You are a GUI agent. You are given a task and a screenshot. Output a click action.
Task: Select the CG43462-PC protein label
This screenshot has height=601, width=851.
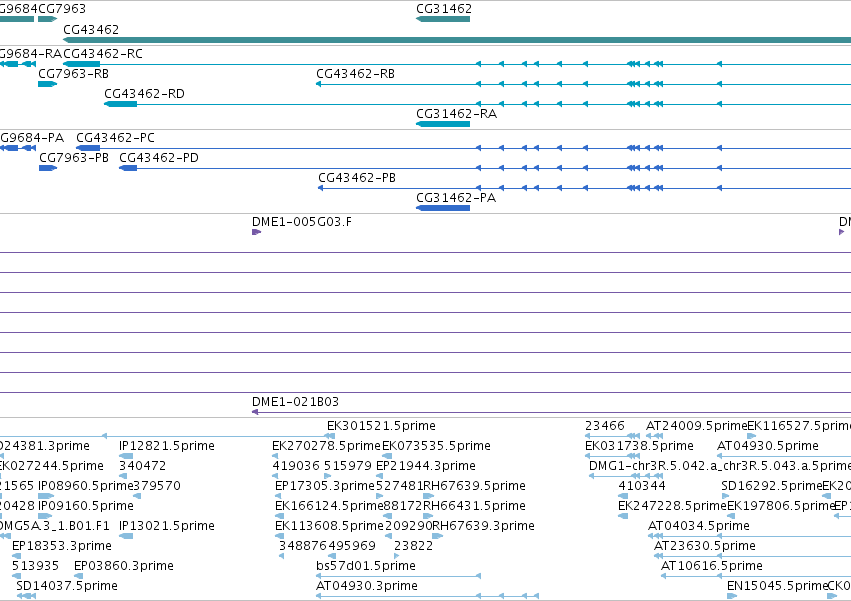pyautogui.click(x=116, y=138)
